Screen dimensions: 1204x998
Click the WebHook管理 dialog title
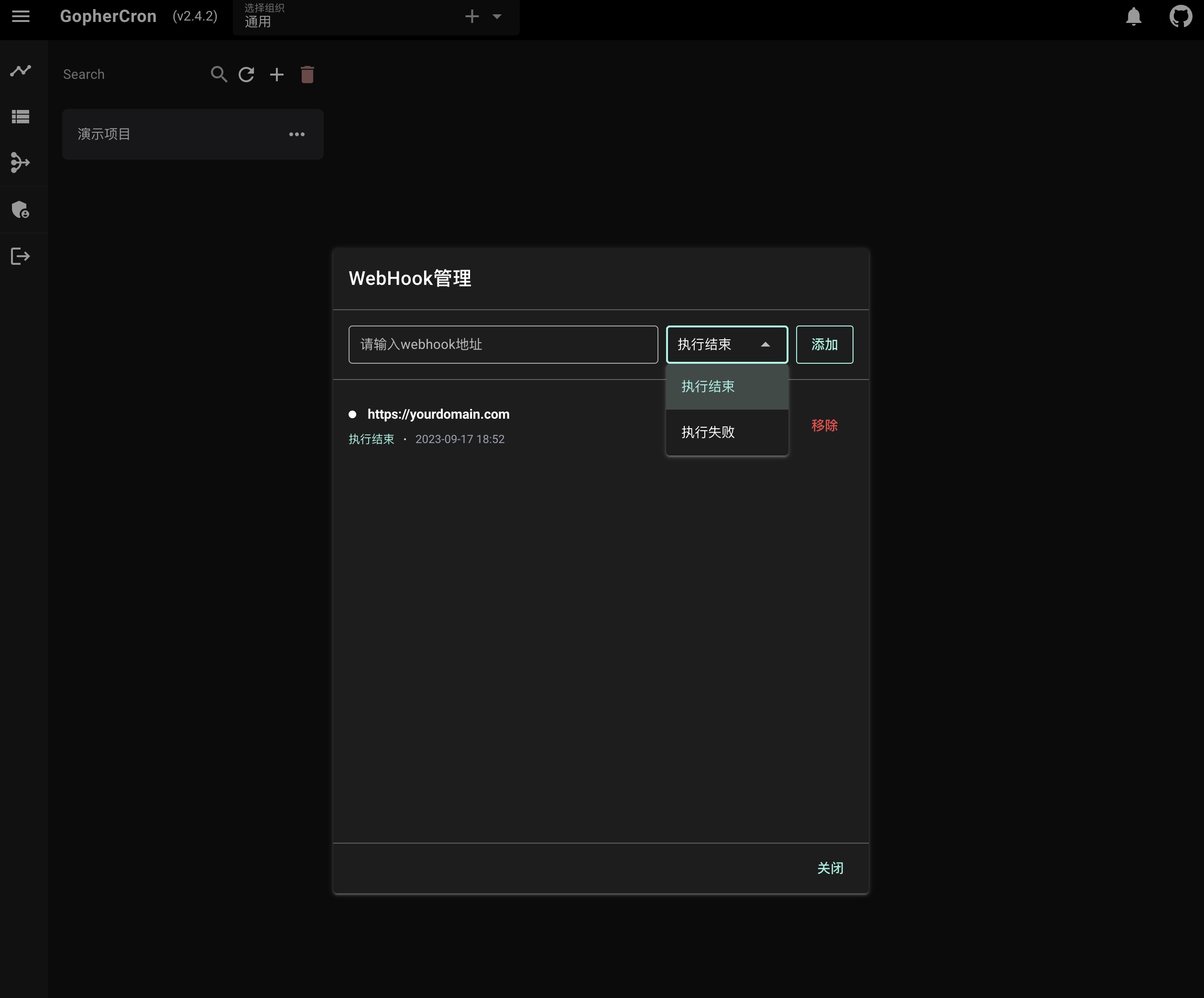[410, 279]
